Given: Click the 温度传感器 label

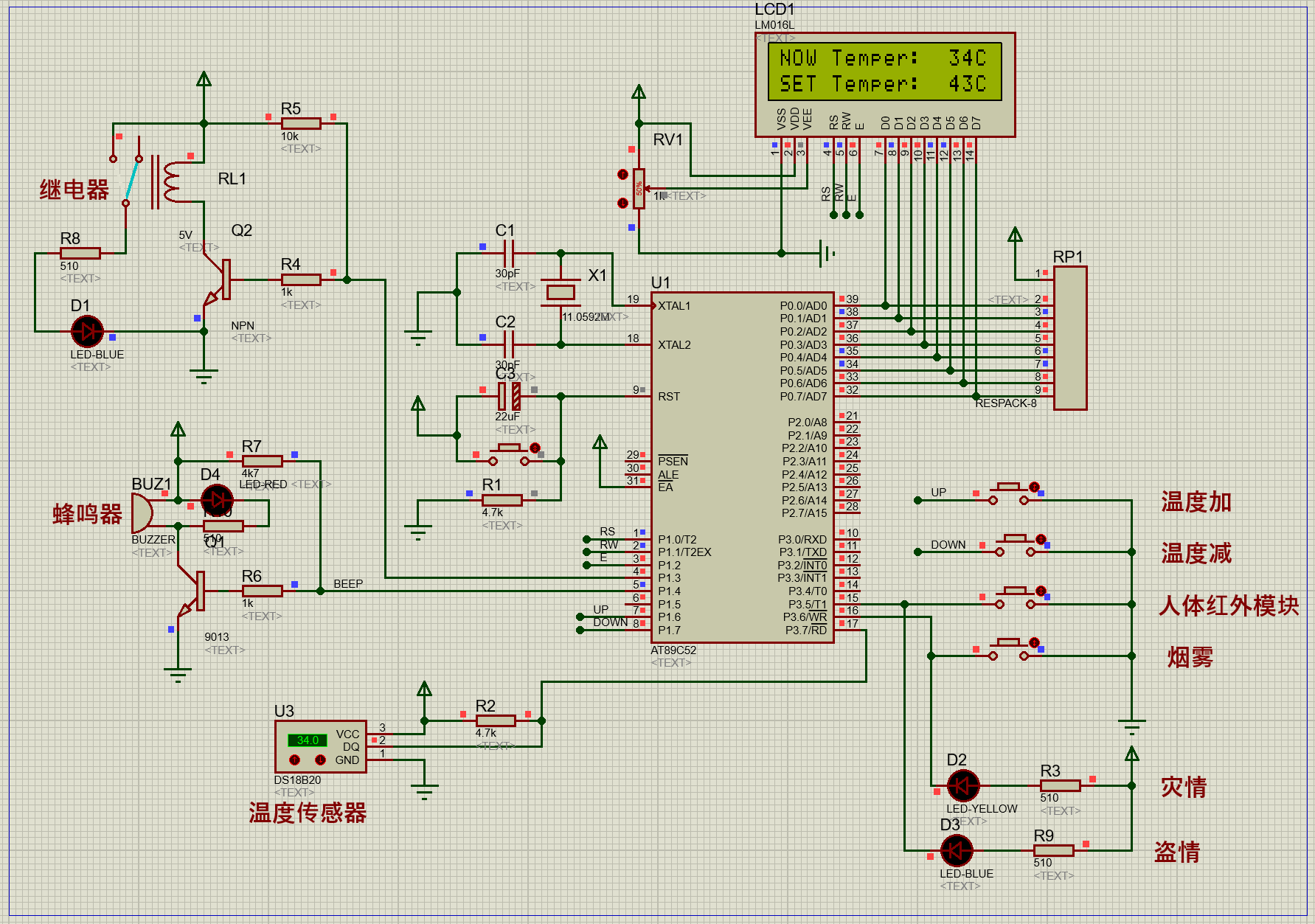Looking at the screenshot, I should (x=308, y=813).
